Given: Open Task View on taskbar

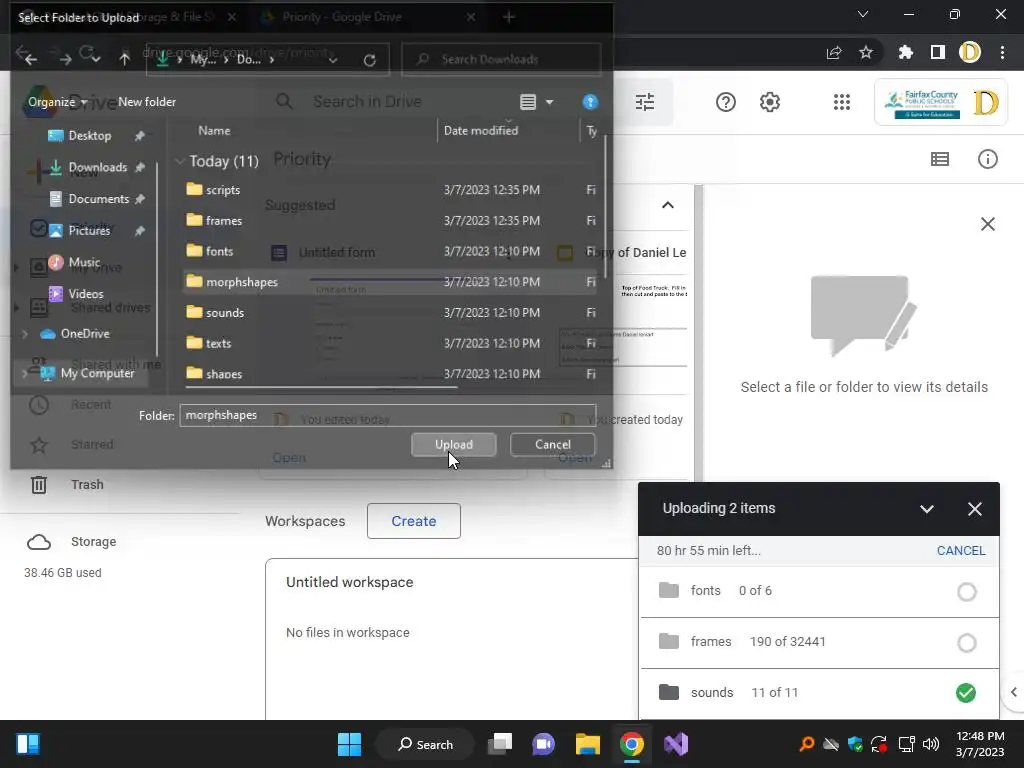Looking at the screenshot, I should point(500,744).
